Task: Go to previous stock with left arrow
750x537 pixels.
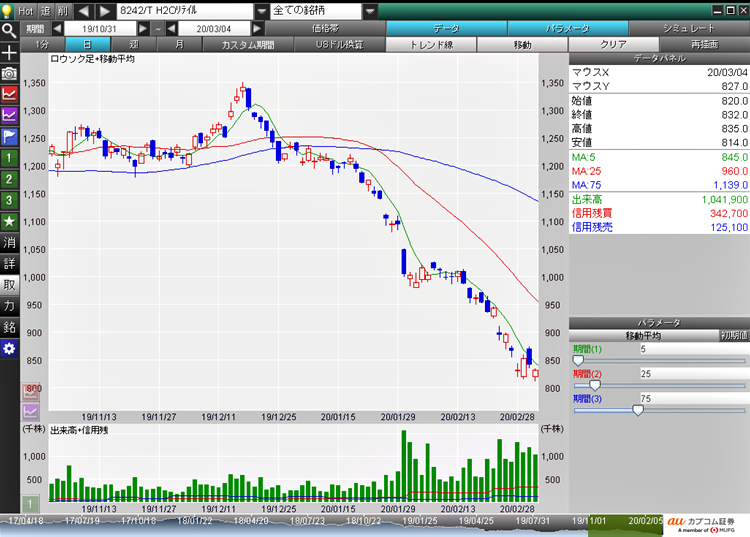Action: coord(84,10)
